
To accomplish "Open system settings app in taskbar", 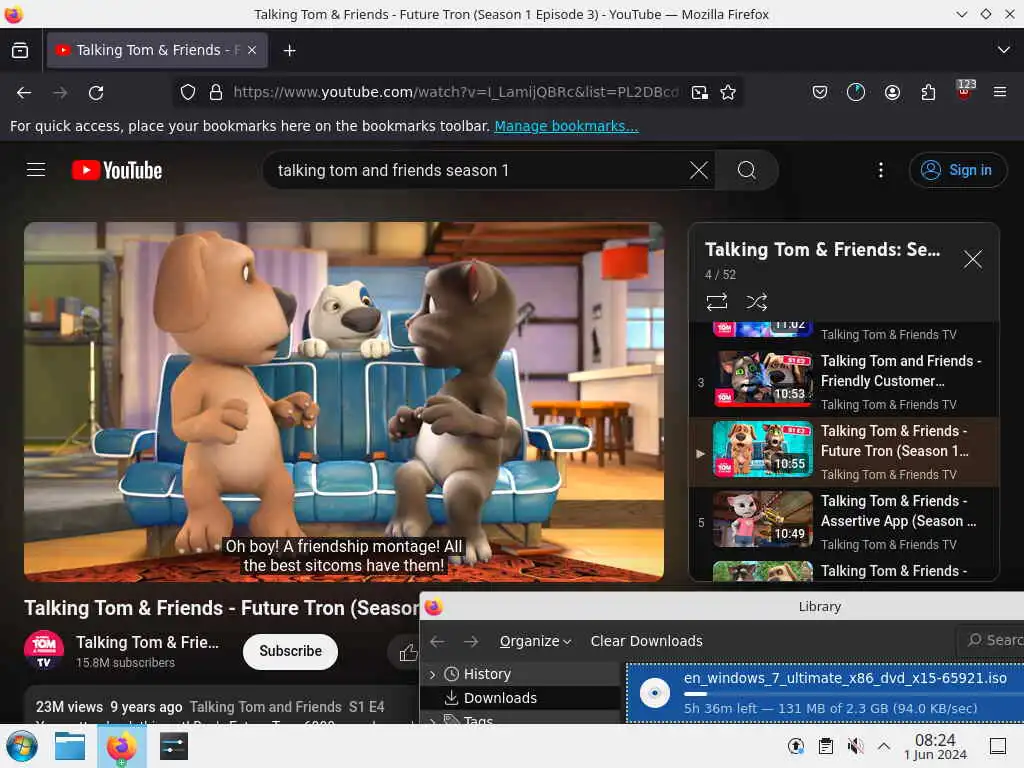I will (x=173, y=746).
